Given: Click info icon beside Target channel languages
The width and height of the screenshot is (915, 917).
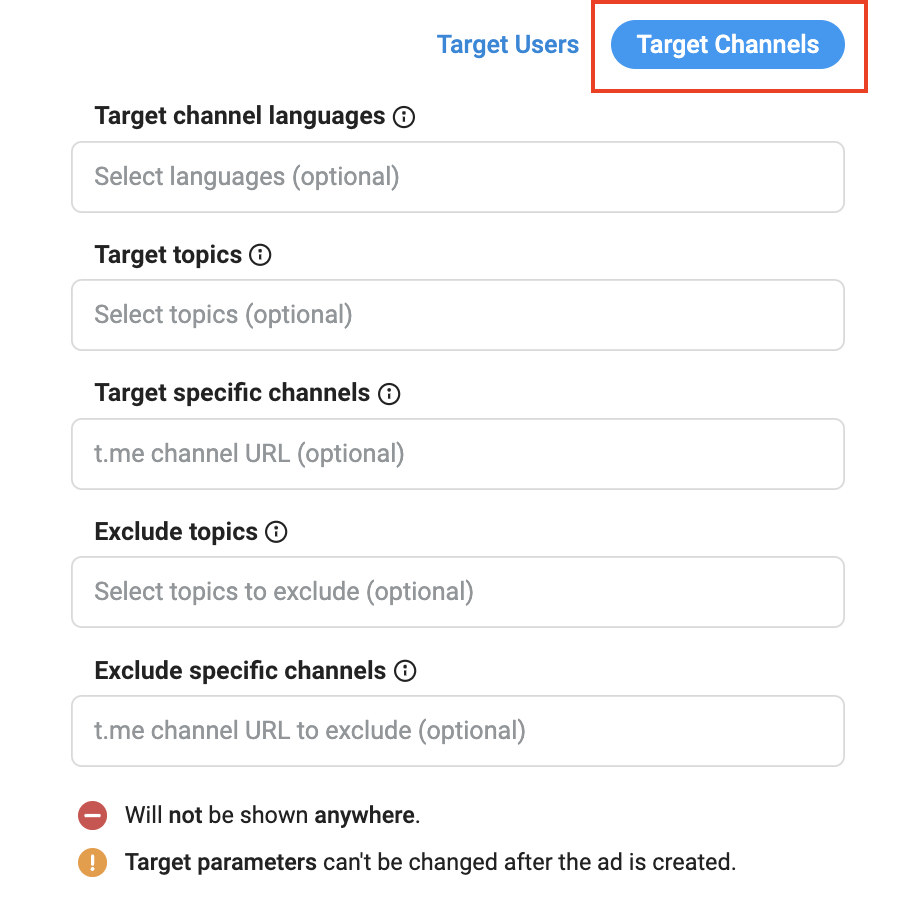Looking at the screenshot, I should click(404, 117).
